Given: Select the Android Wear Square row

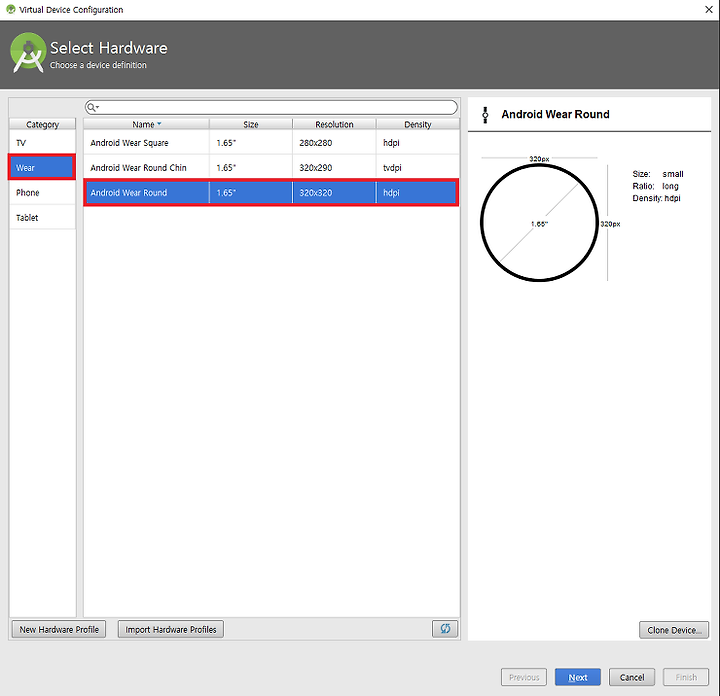Looking at the screenshot, I should coord(271,143).
